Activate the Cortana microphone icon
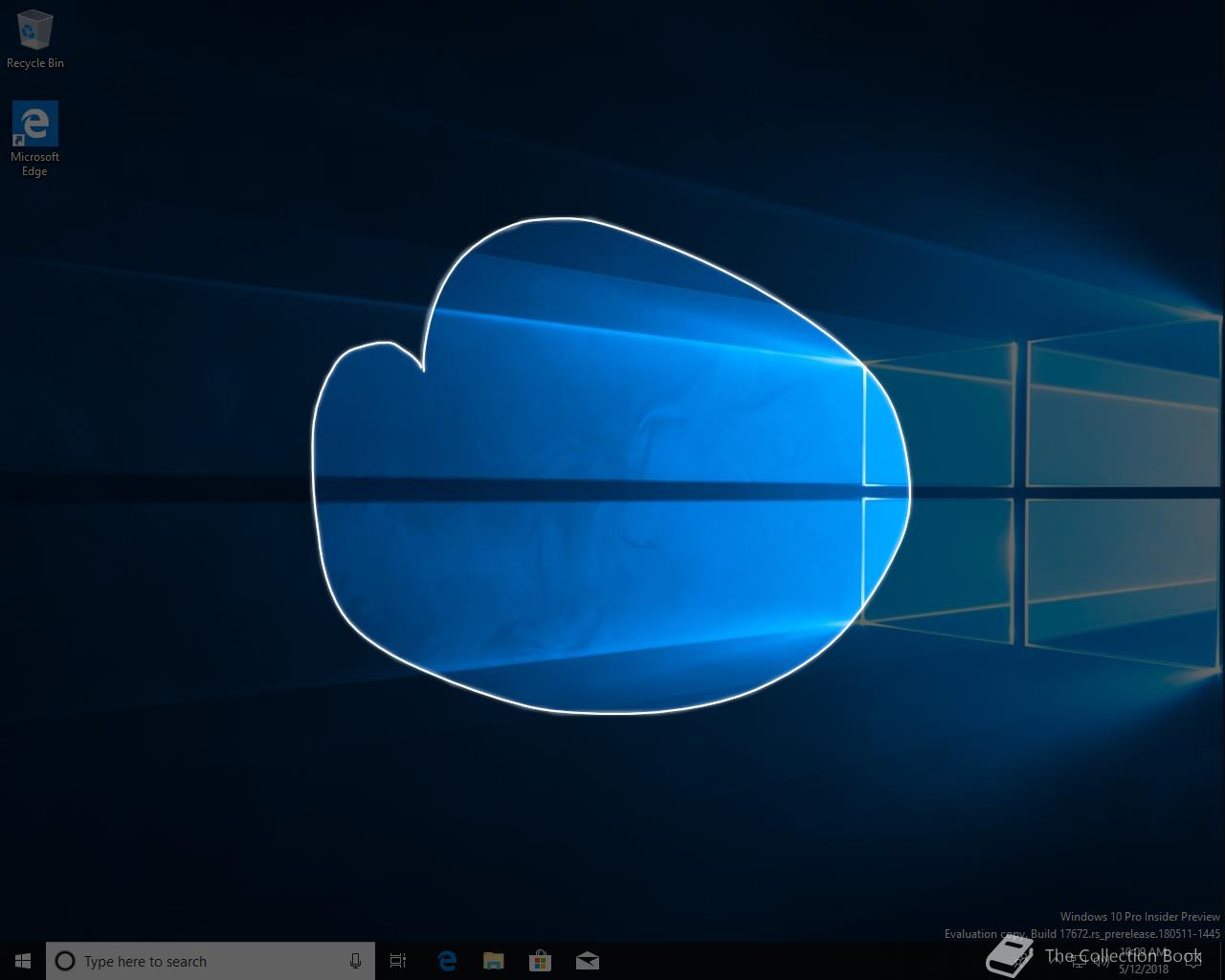Viewport: 1225px width, 980px height. pyautogui.click(x=355, y=961)
